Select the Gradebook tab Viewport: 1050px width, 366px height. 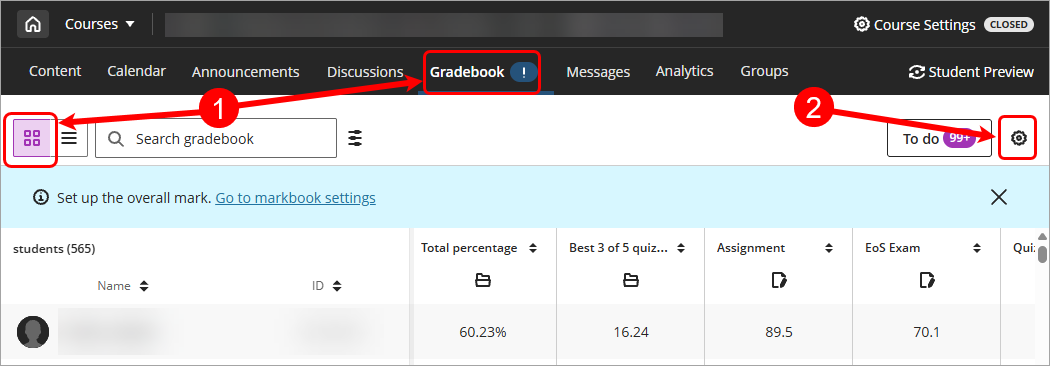(467, 72)
